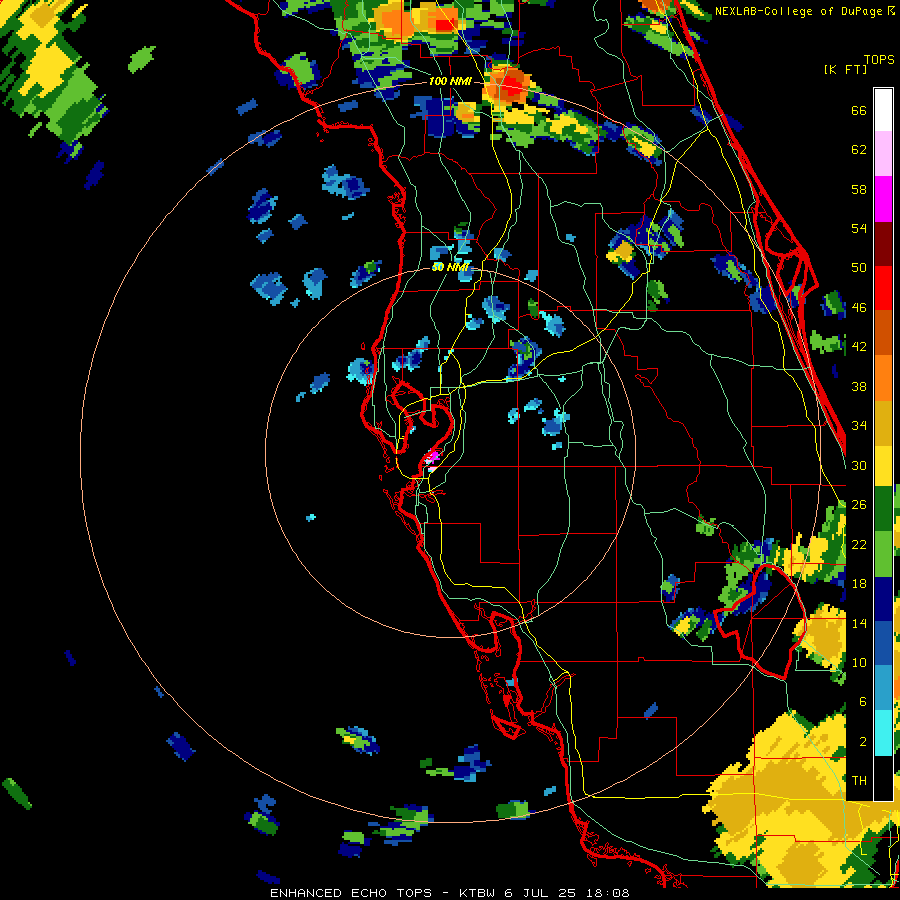This screenshot has height=900, width=900.
Task: Click the TH threshold legend label
Action: point(859,780)
